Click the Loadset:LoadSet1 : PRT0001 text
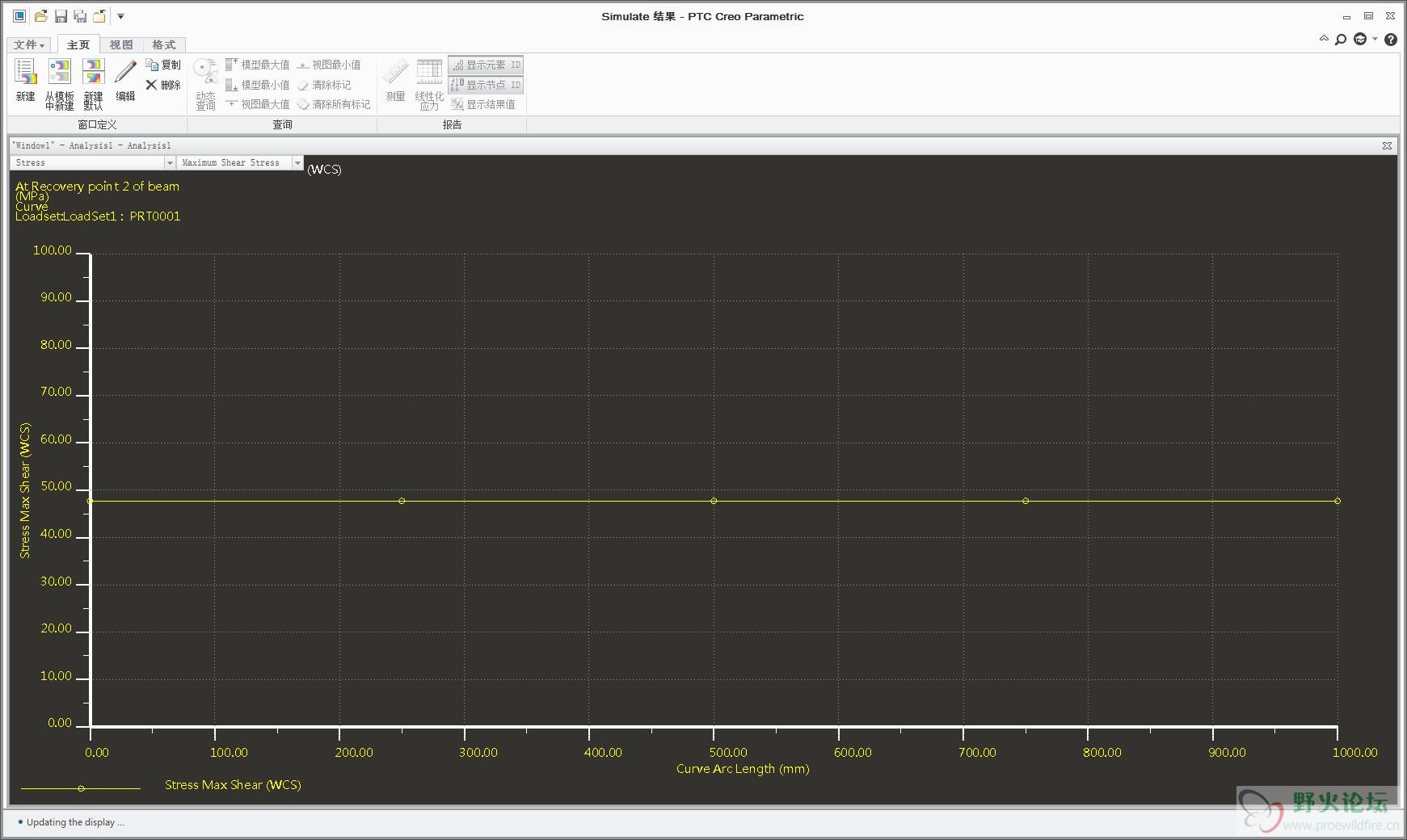1407x840 pixels. pos(98,216)
